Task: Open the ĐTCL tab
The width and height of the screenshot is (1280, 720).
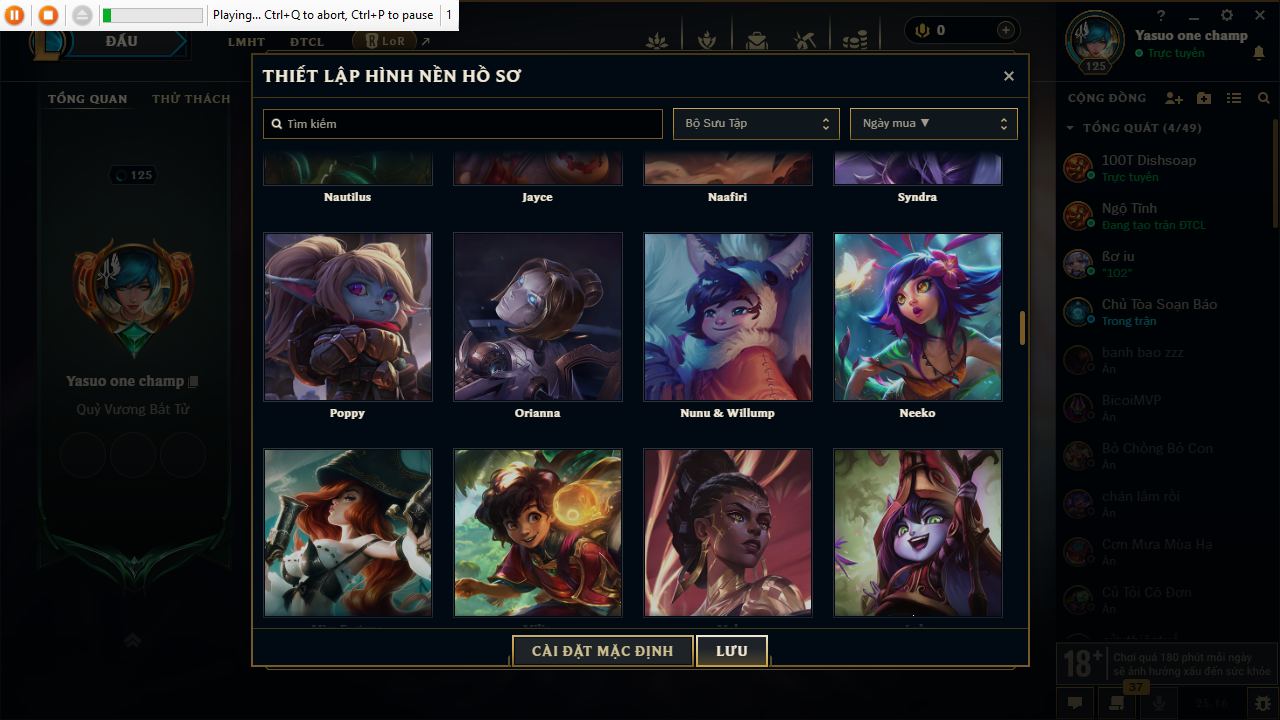Action: pyautogui.click(x=307, y=42)
